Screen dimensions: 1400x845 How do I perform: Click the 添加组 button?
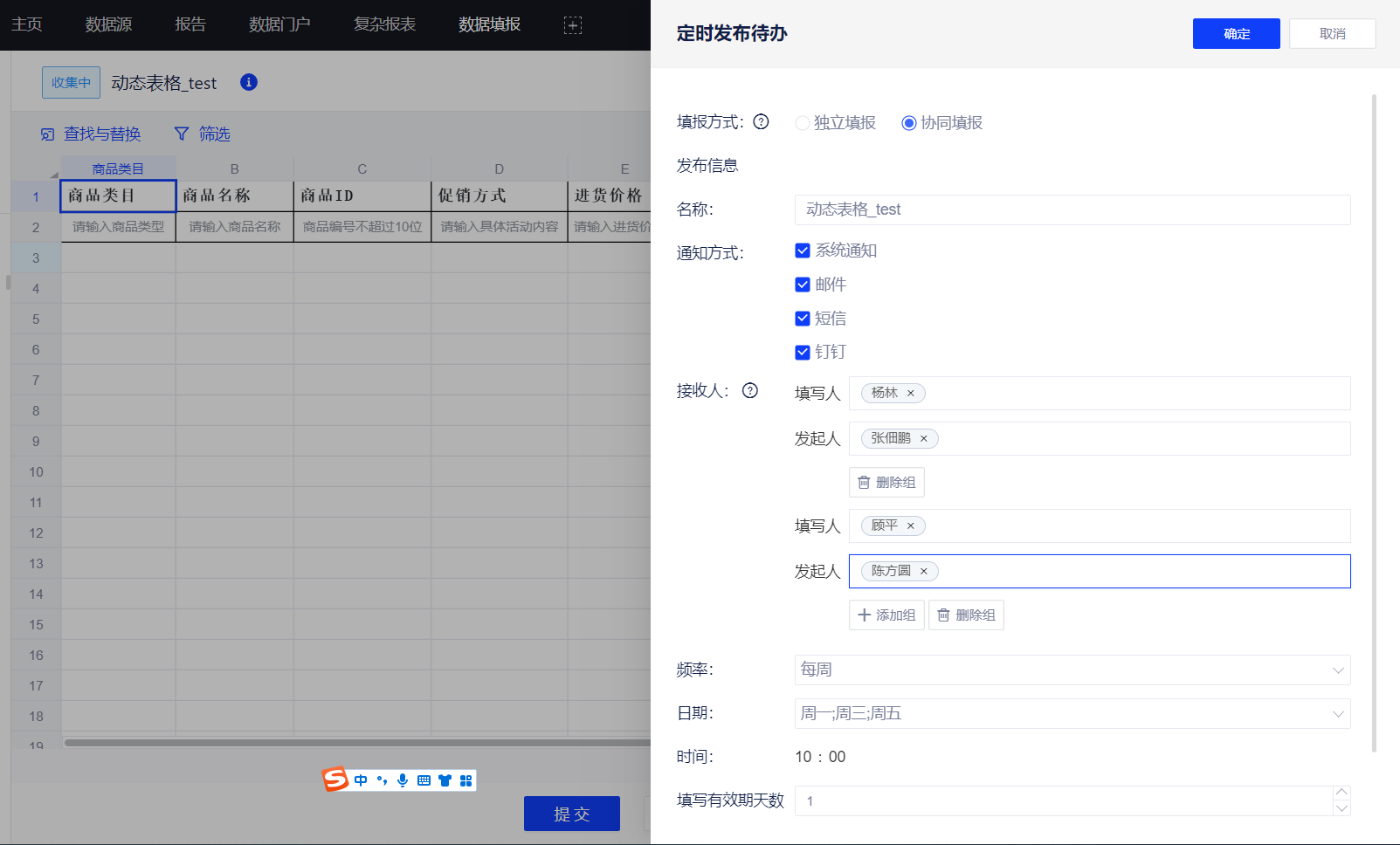tap(886, 615)
